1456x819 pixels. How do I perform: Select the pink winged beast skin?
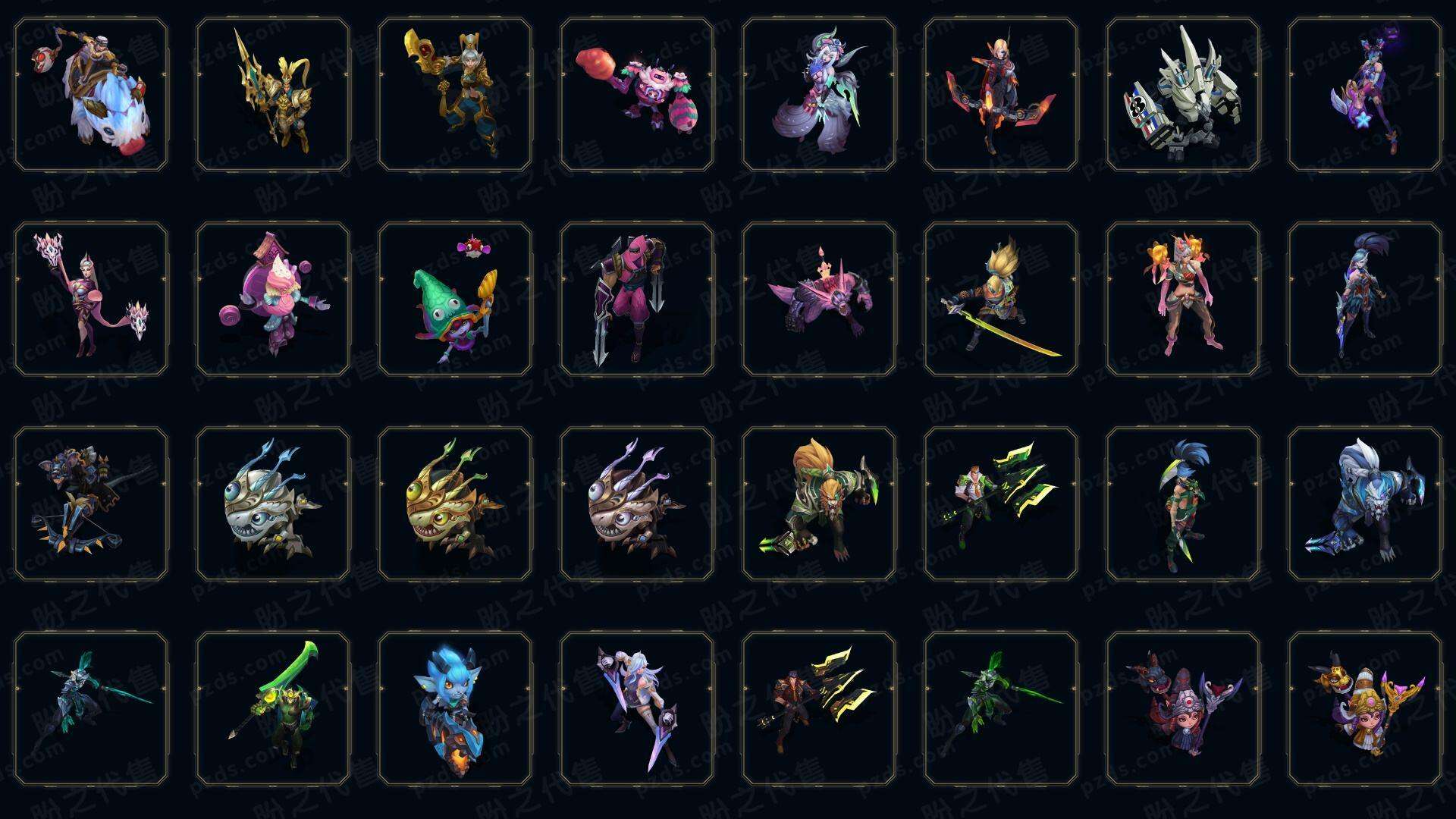tap(819, 299)
